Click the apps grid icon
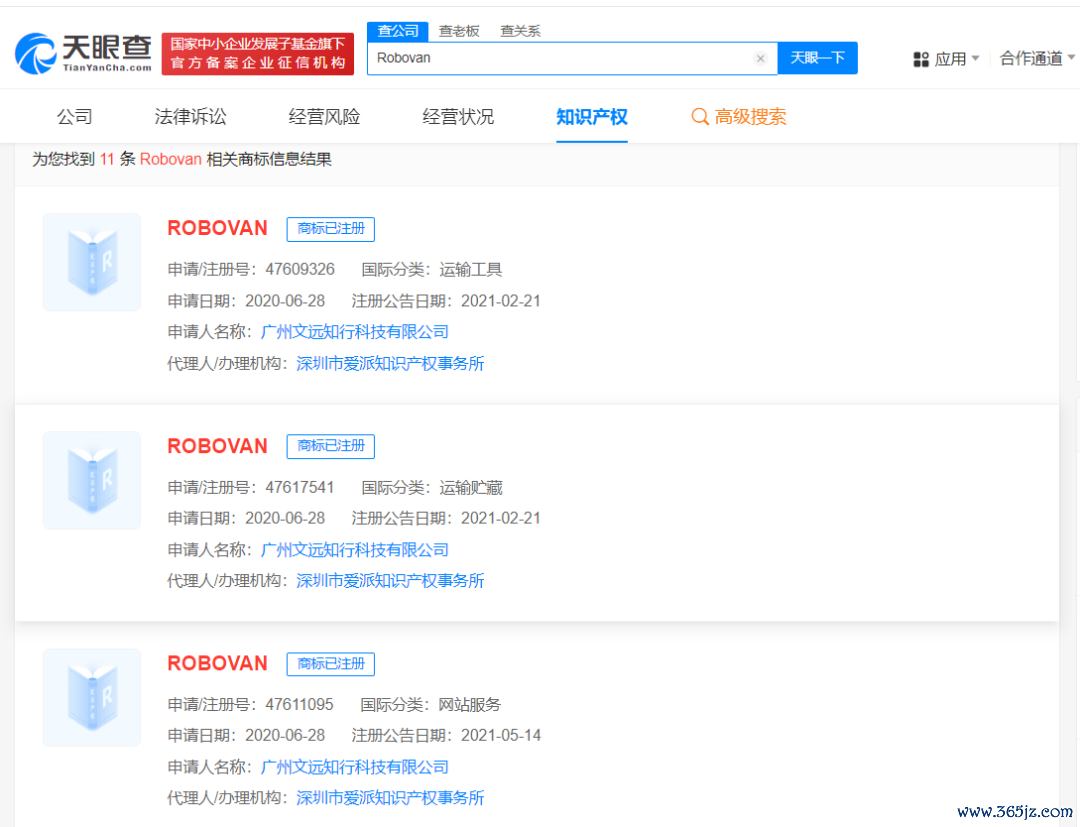This screenshot has height=827, width=1080. click(x=921, y=60)
